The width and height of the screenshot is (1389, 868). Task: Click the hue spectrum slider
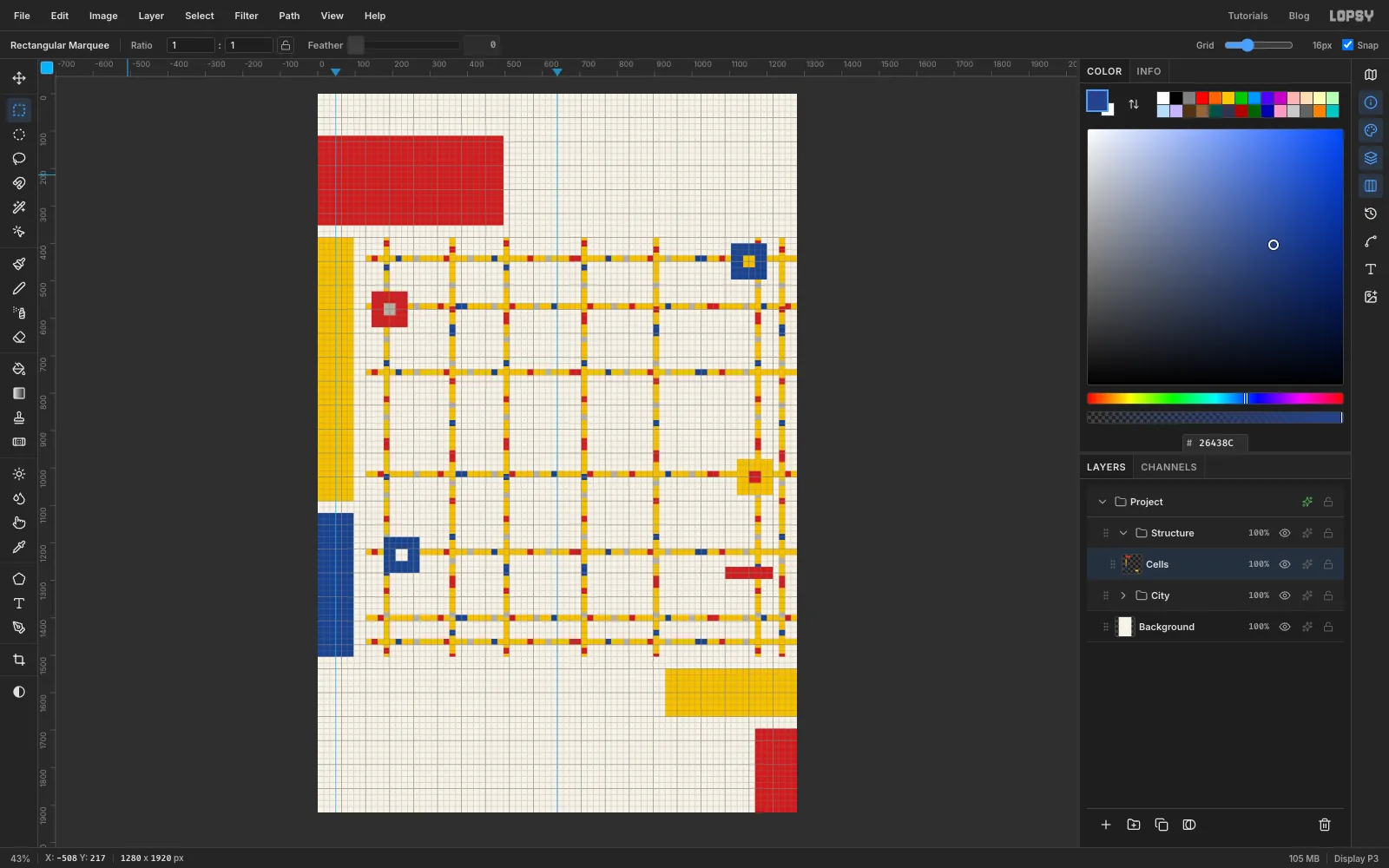click(1215, 398)
